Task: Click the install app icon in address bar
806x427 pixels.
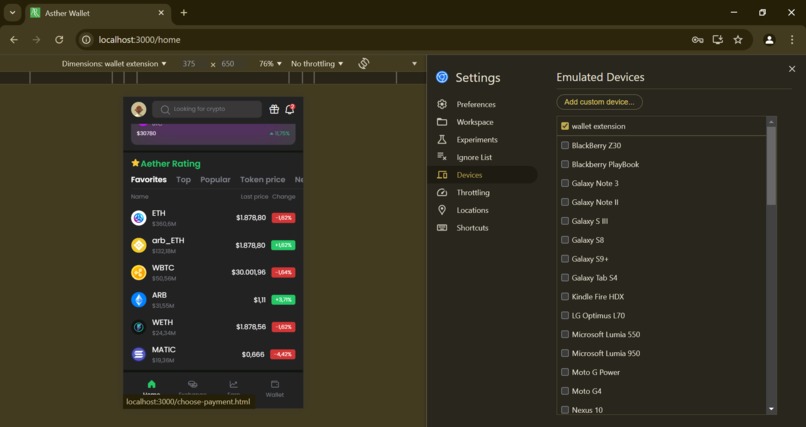Action: point(718,40)
